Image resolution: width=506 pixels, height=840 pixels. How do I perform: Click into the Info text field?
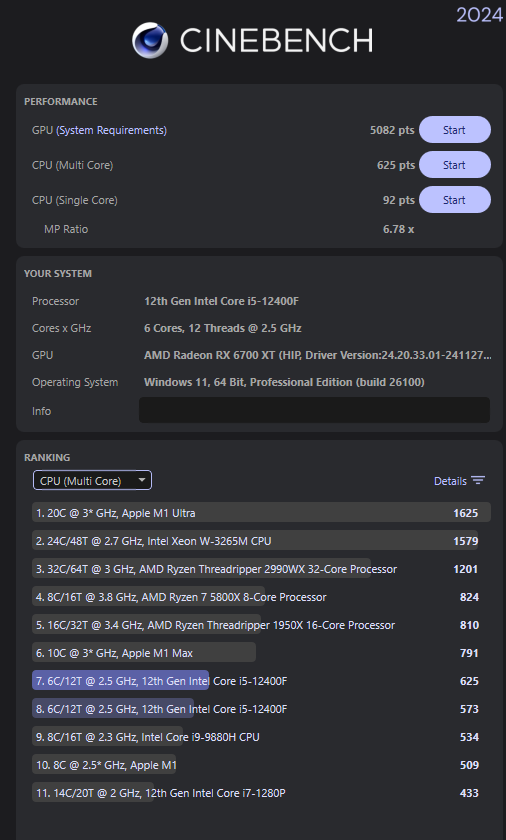point(314,410)
